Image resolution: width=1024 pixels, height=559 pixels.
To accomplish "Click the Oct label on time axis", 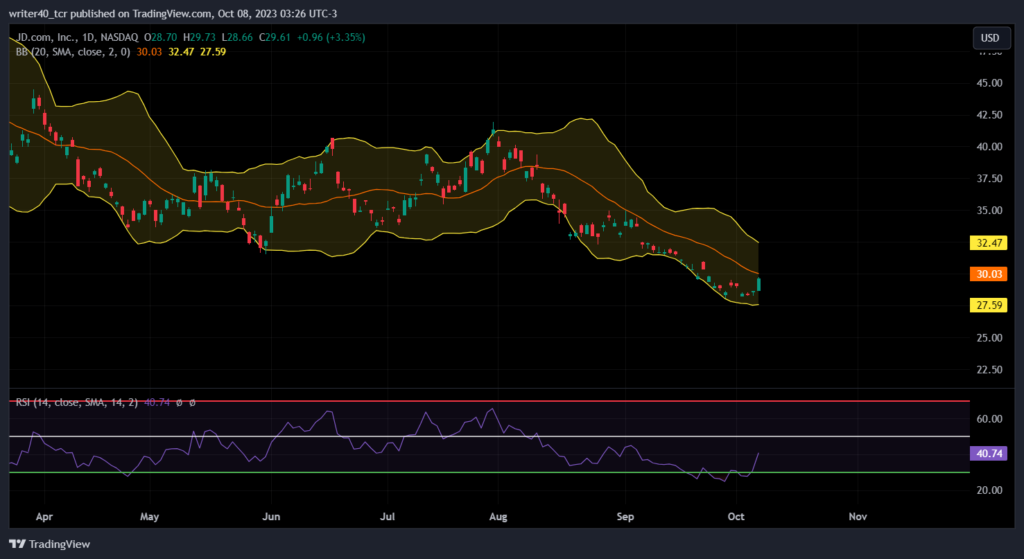I will (736, 517).
